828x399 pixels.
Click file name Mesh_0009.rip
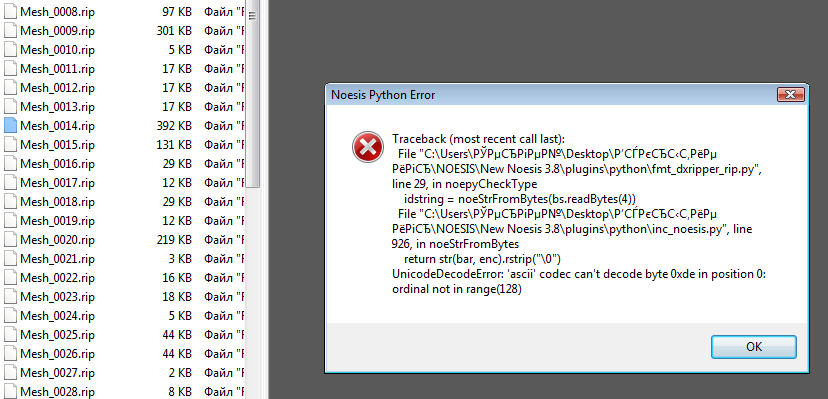point(58,31)
